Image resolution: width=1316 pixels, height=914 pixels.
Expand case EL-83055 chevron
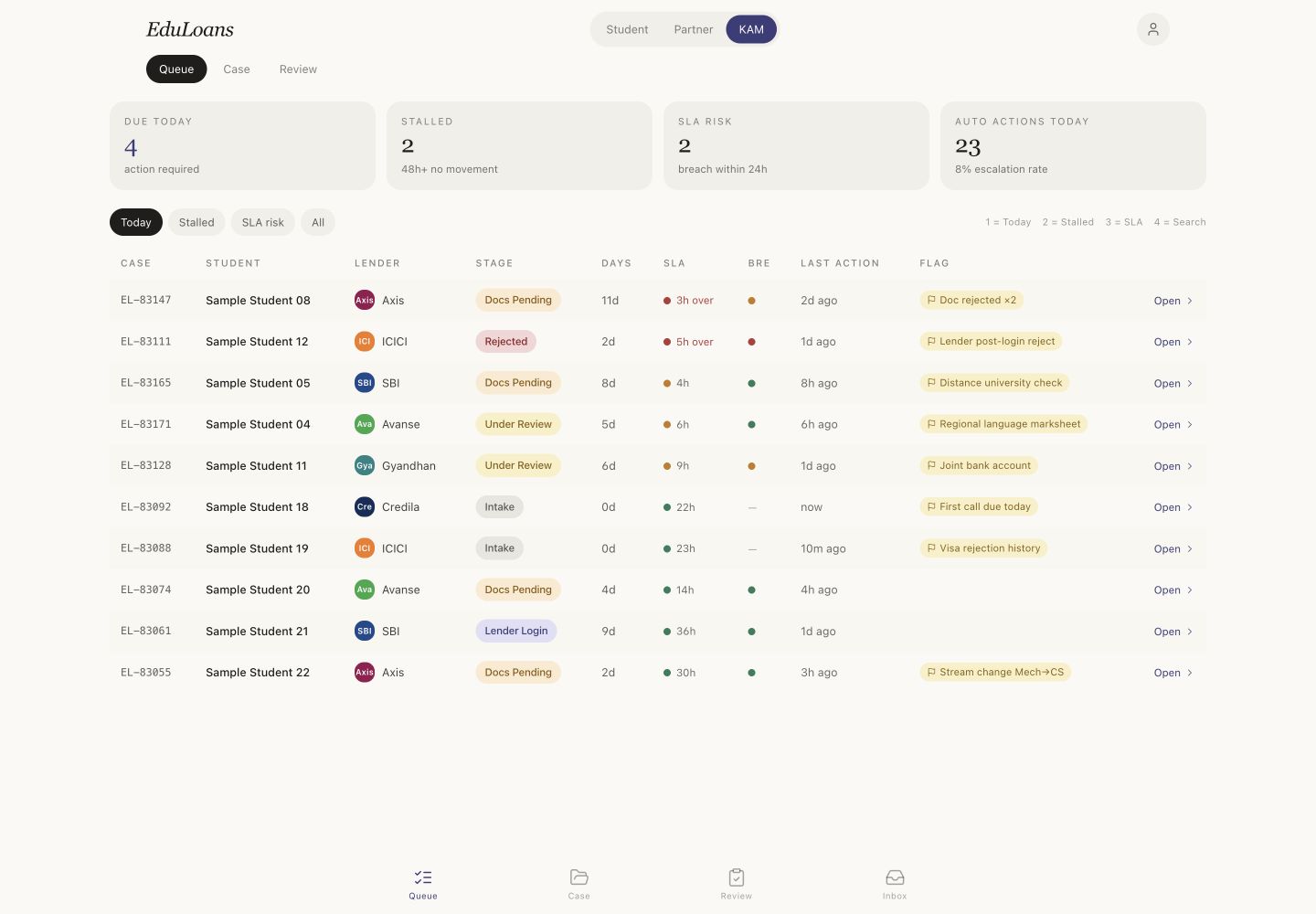pyautogui.click(x=1190, y=673)
